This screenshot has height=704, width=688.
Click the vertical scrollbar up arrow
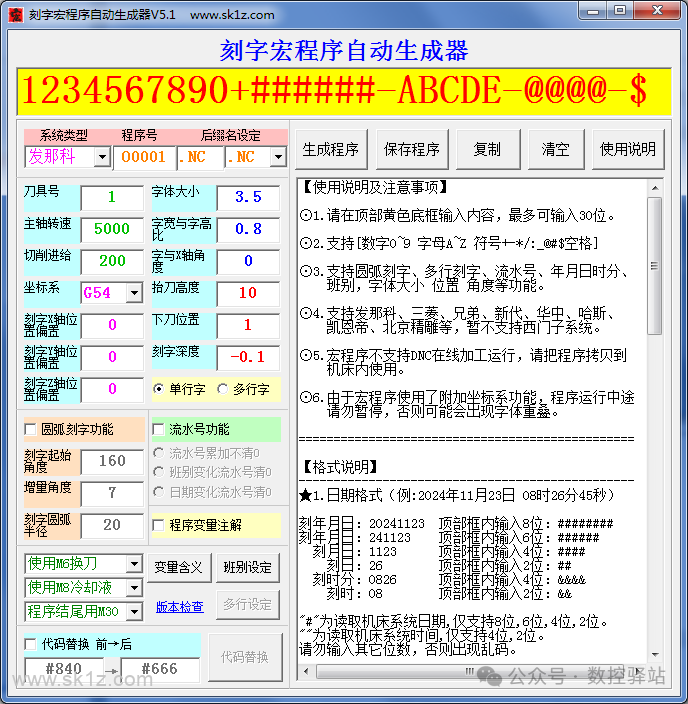point(655,188)
